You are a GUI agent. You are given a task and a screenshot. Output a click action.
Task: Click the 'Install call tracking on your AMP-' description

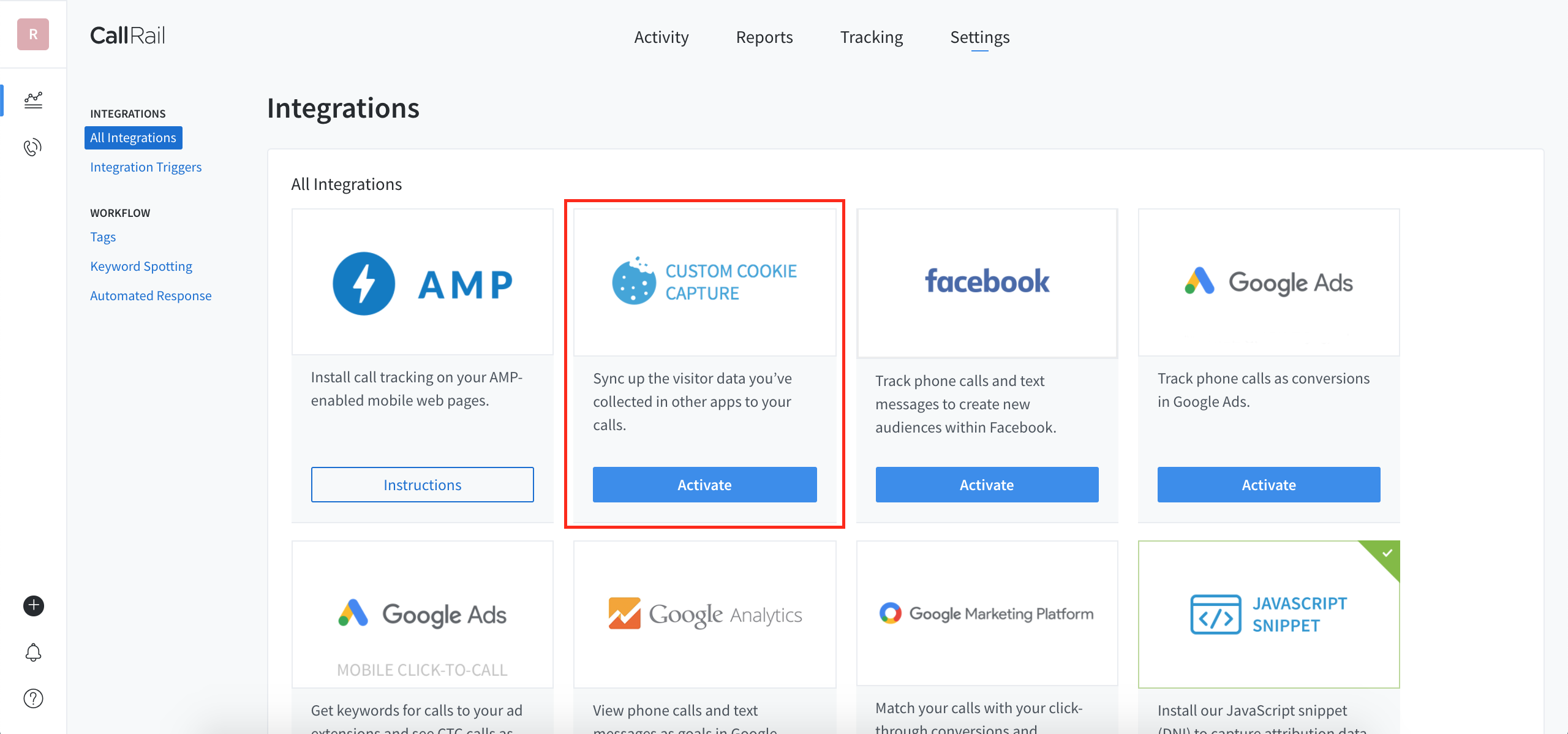coord(417,389)
